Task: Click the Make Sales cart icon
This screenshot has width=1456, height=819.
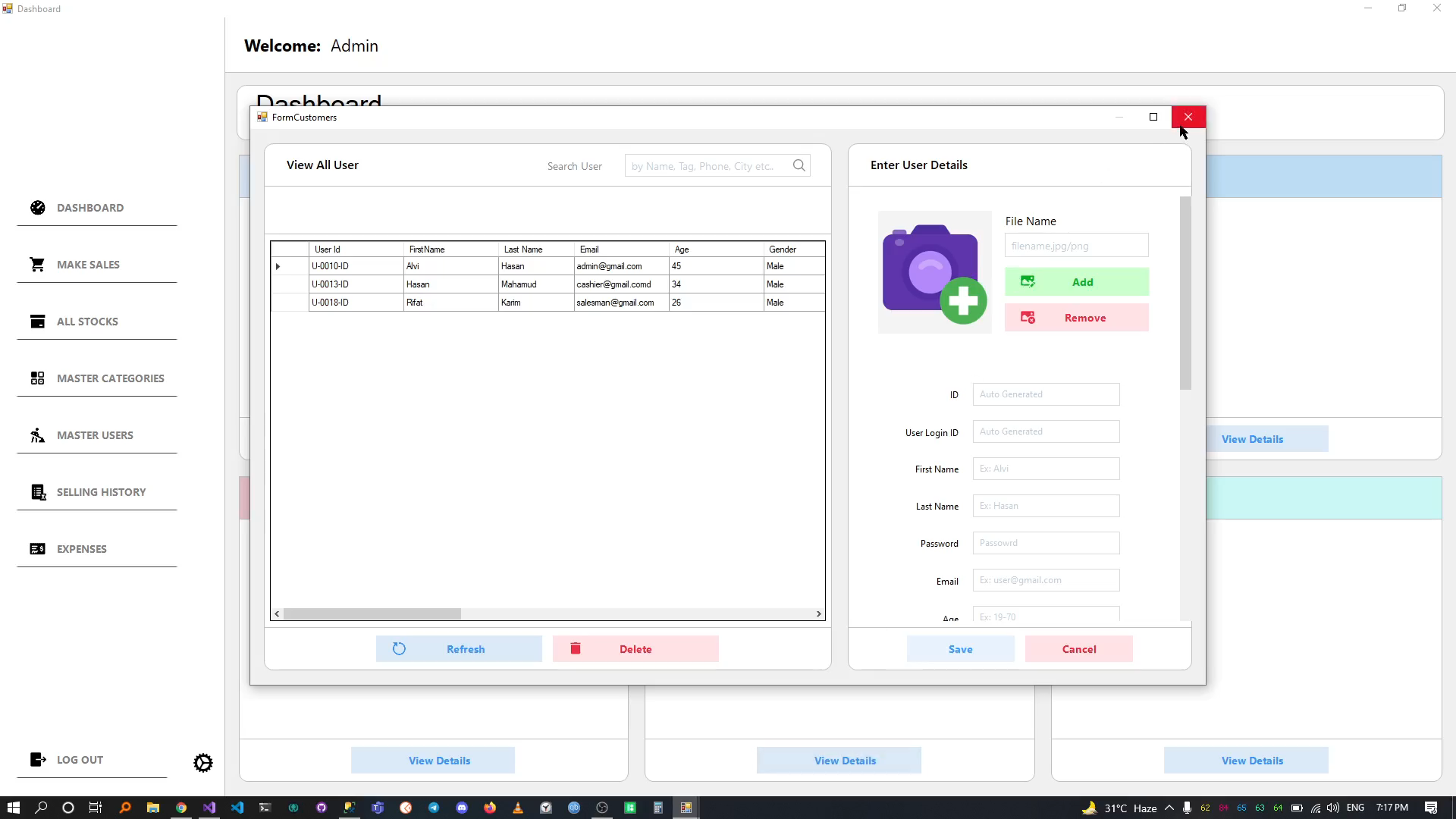Action: (x=37, y=265)
